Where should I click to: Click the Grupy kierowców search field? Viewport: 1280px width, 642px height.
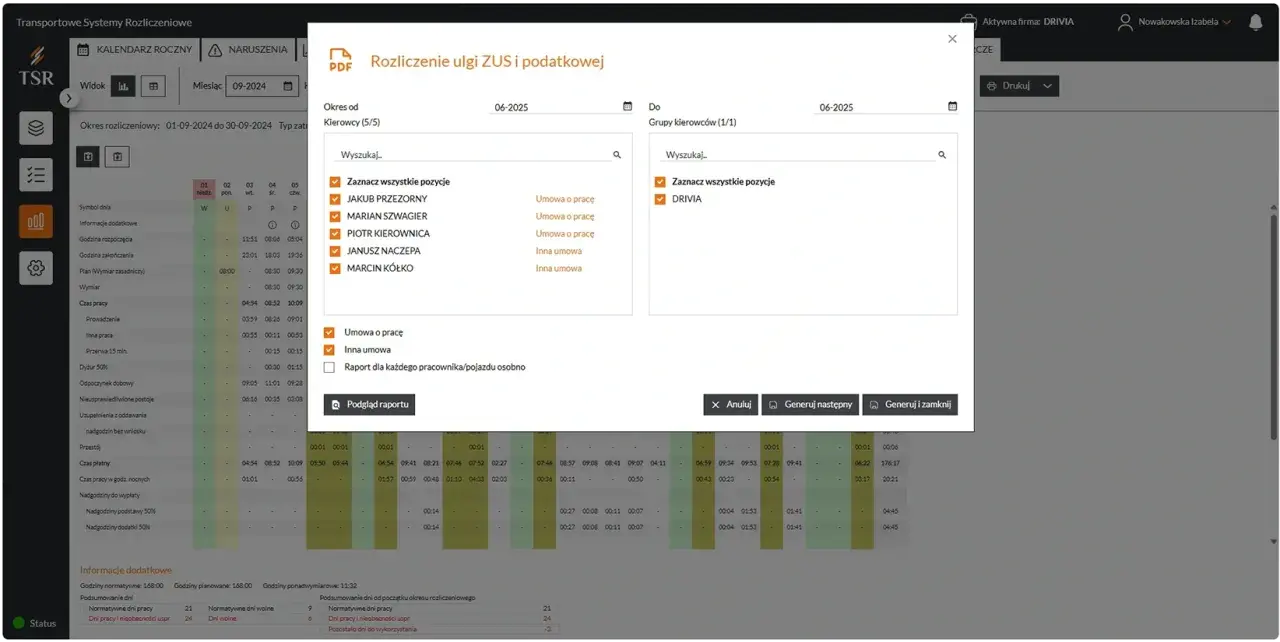(800, 155)
